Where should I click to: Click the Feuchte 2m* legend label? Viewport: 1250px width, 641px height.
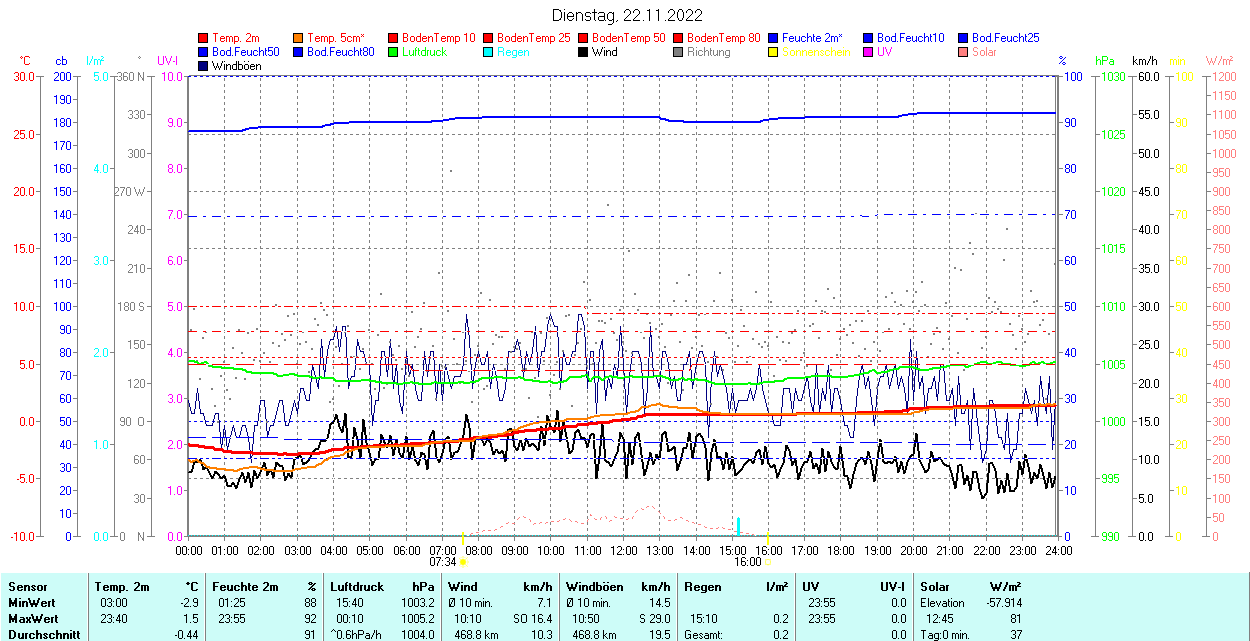click(x=814, y=38)
